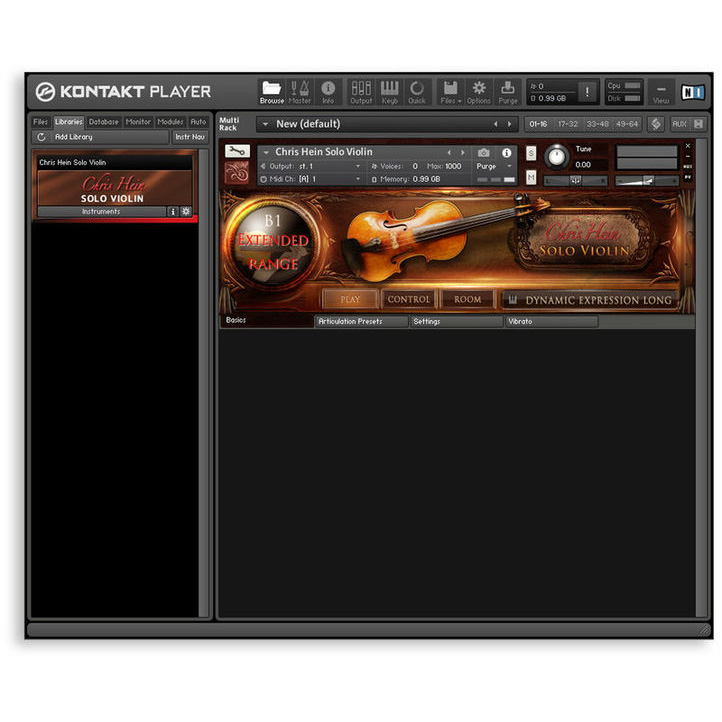Toggle the PV button on the instrument edge
Screen dimensions: 722x722
pos(687,177)
